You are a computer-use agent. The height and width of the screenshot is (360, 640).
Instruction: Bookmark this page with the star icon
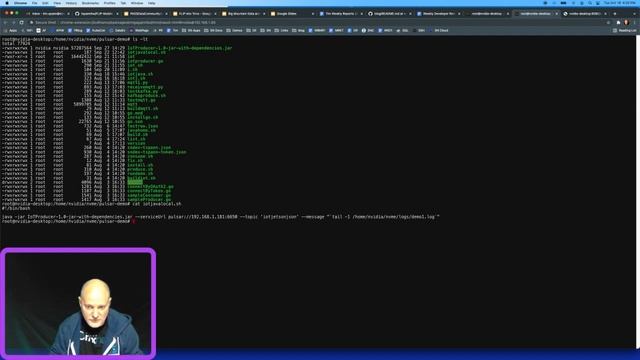[608, 22]
